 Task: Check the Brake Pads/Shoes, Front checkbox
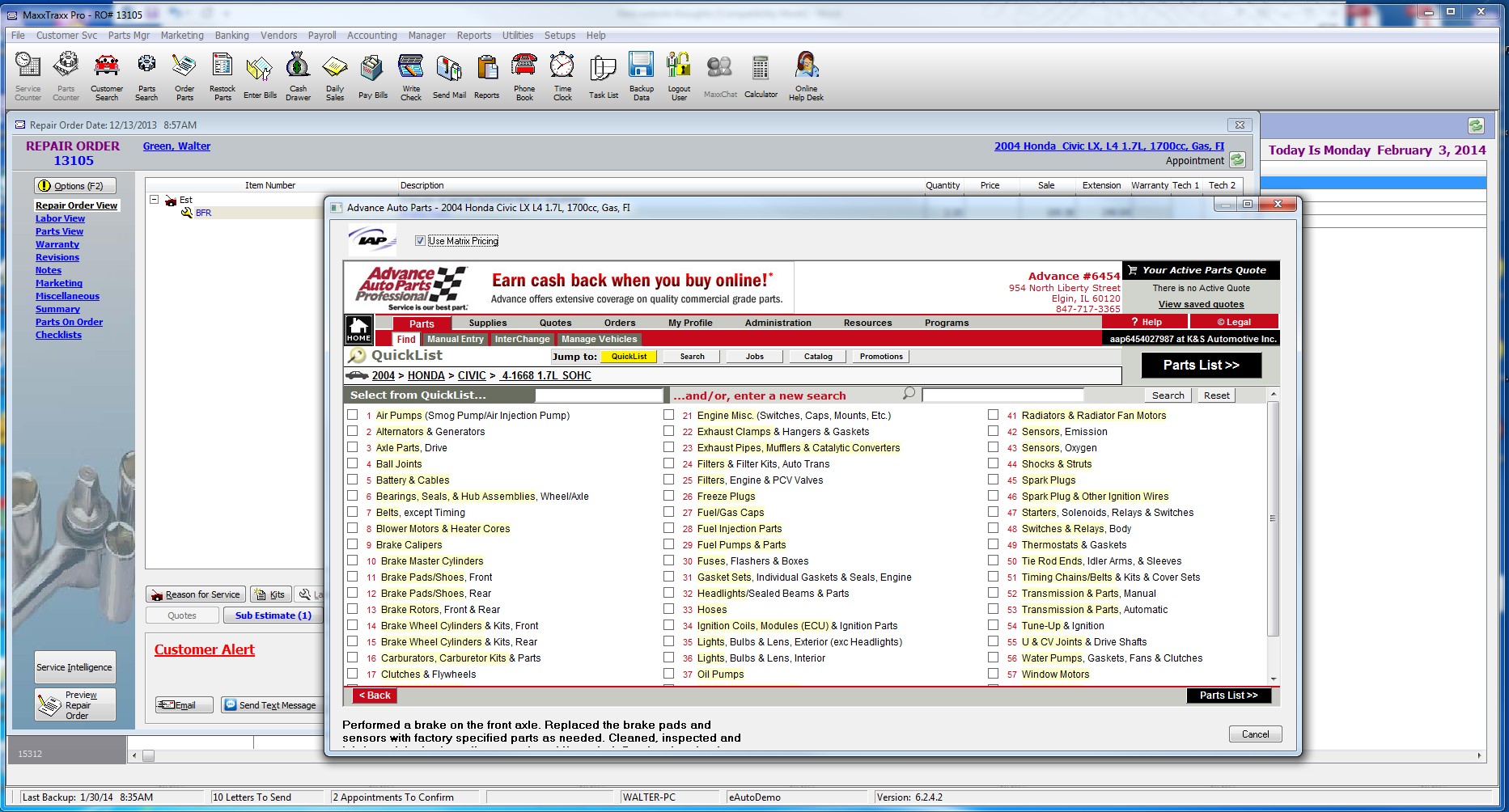pos(353,576)
